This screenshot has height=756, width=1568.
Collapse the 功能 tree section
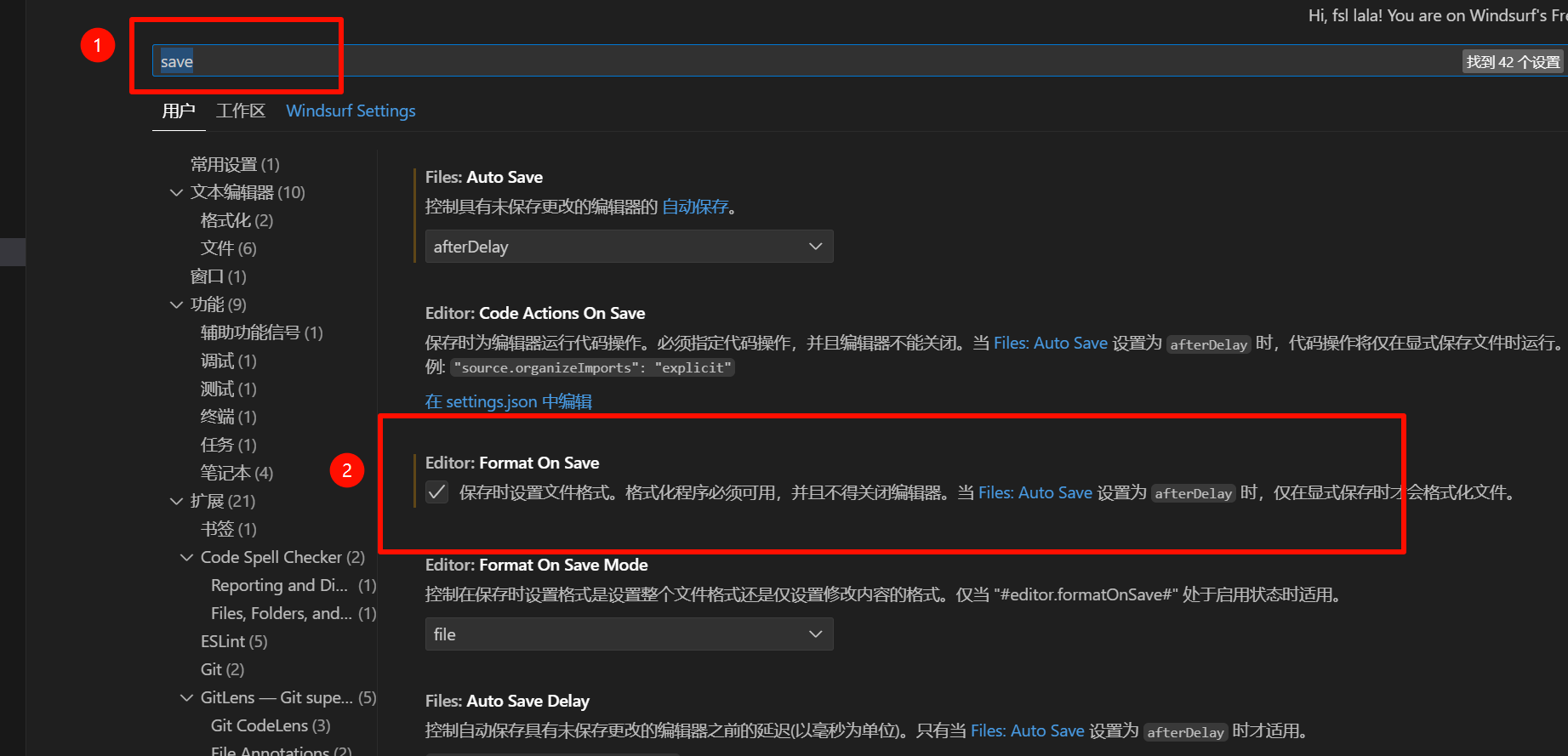click(176, 305)
